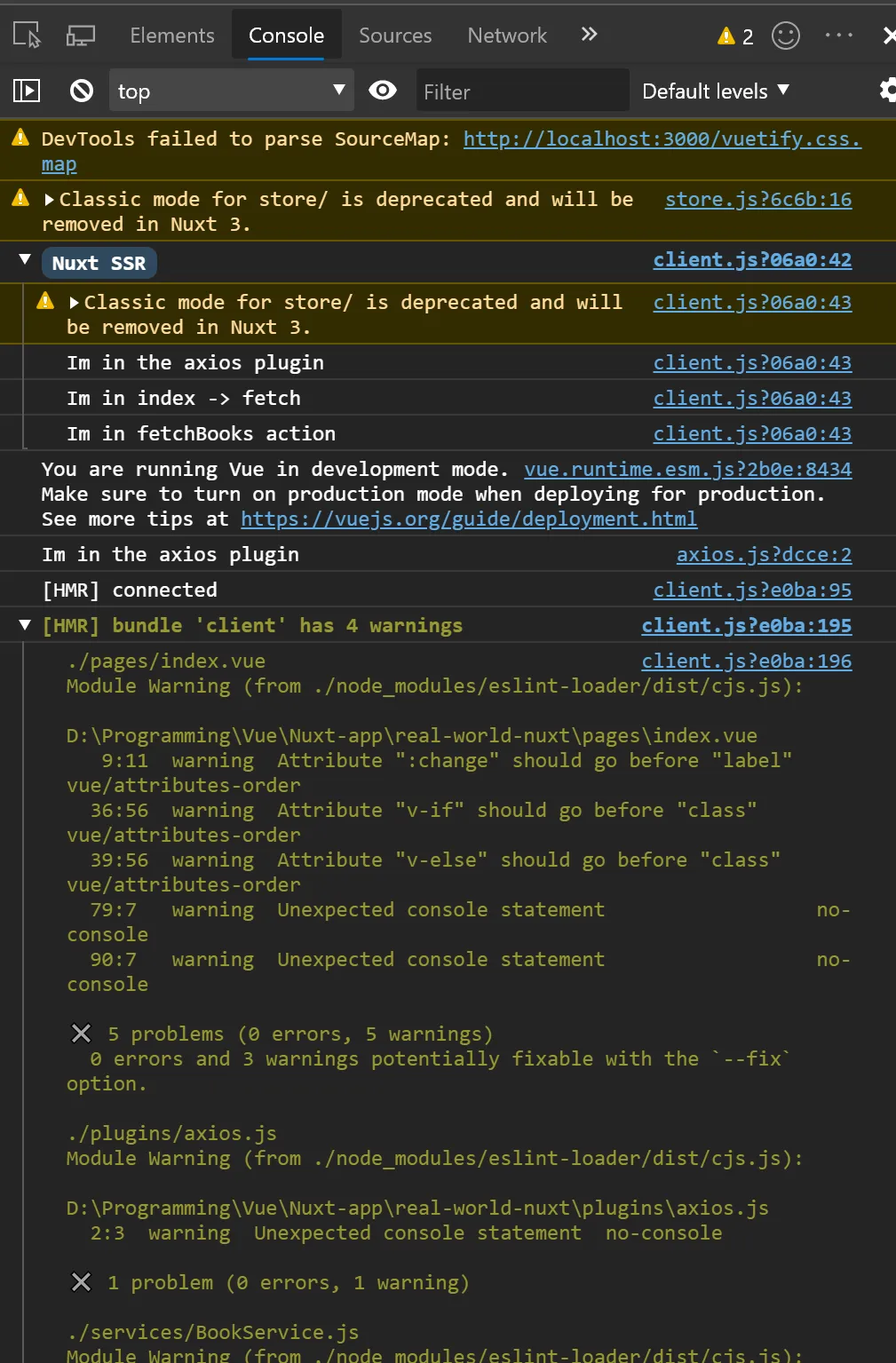
Task: Open the vuetify.css.map SourceMap link
Action: pos(662,139)
